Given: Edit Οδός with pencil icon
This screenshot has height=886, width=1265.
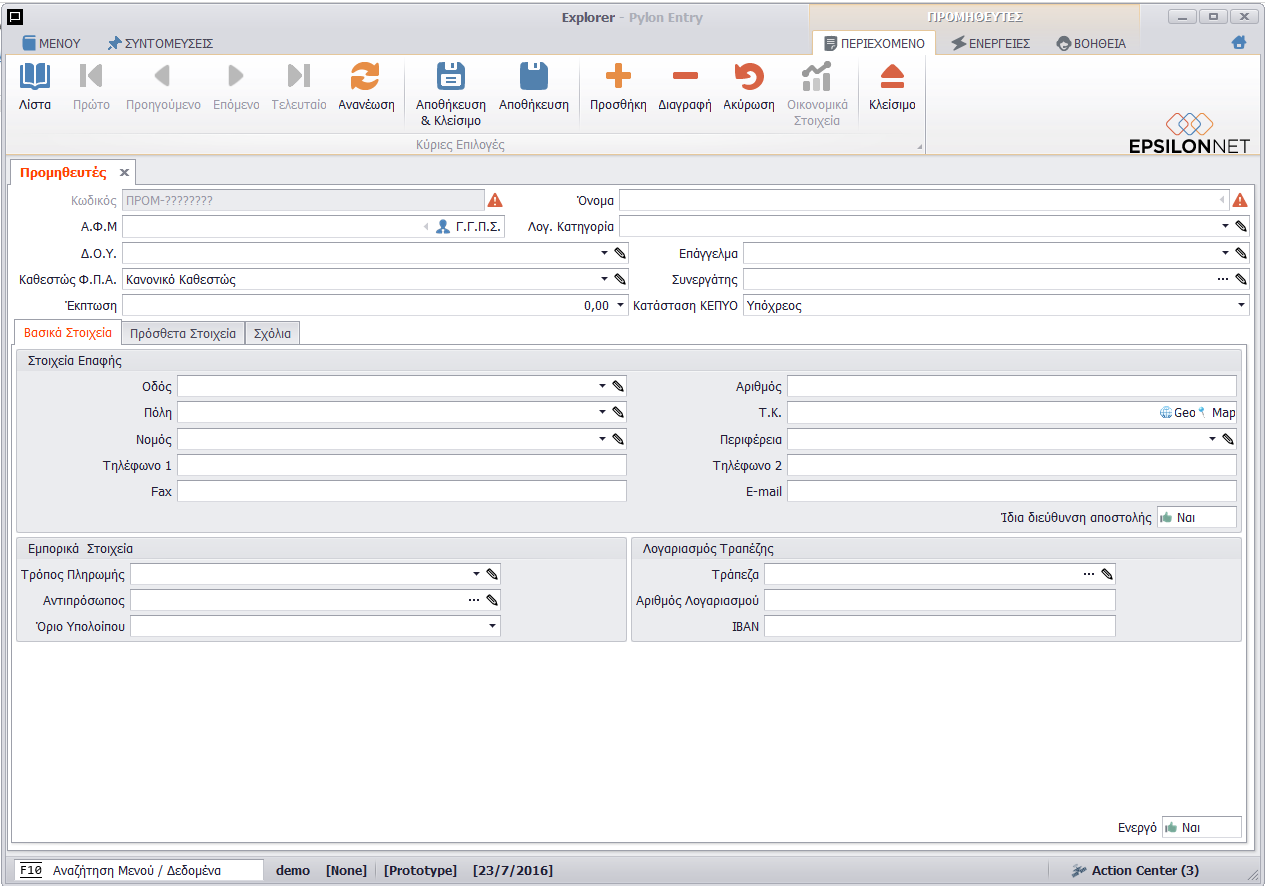Looking at the screenshot, I should (x=618, y=386).
